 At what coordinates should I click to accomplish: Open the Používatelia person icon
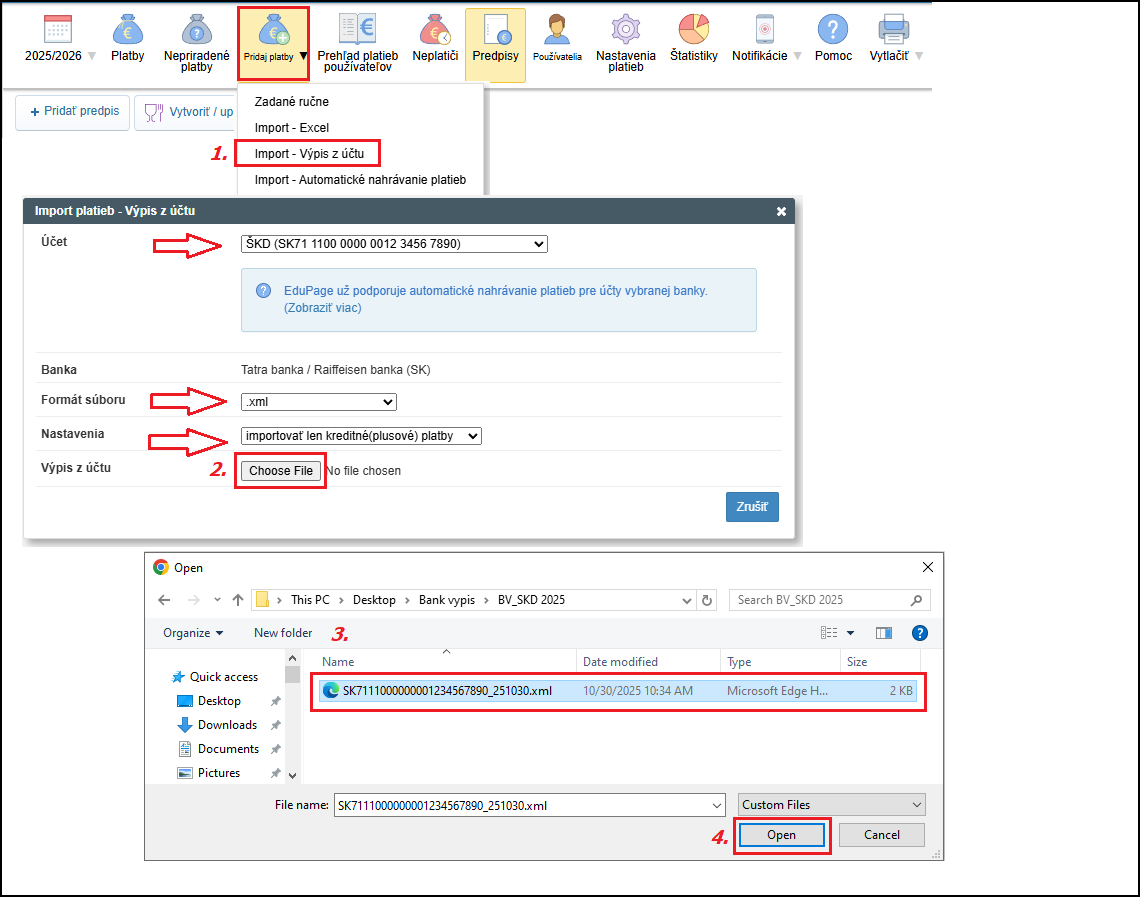[557, 30]
